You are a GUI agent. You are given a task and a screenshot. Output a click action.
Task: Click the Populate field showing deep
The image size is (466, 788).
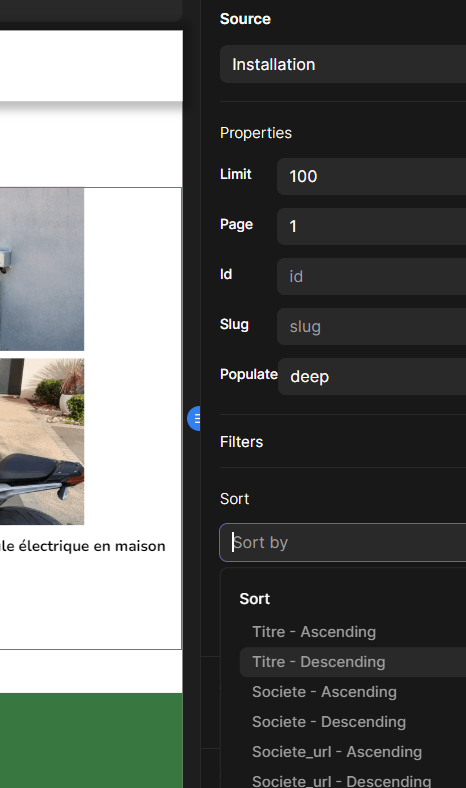pyautogui.click(x=372, y=376)
